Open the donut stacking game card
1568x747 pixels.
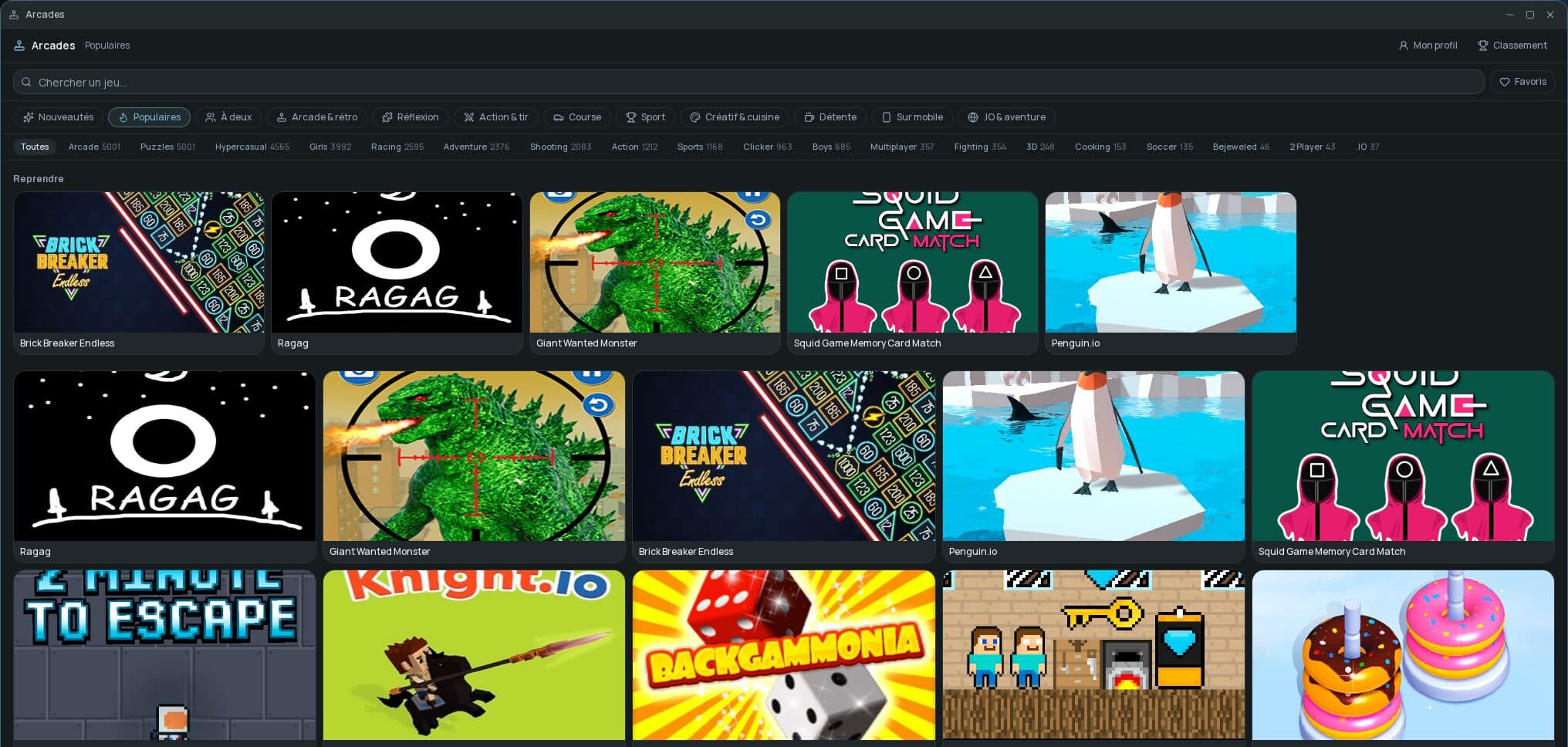pos(1403,657)
